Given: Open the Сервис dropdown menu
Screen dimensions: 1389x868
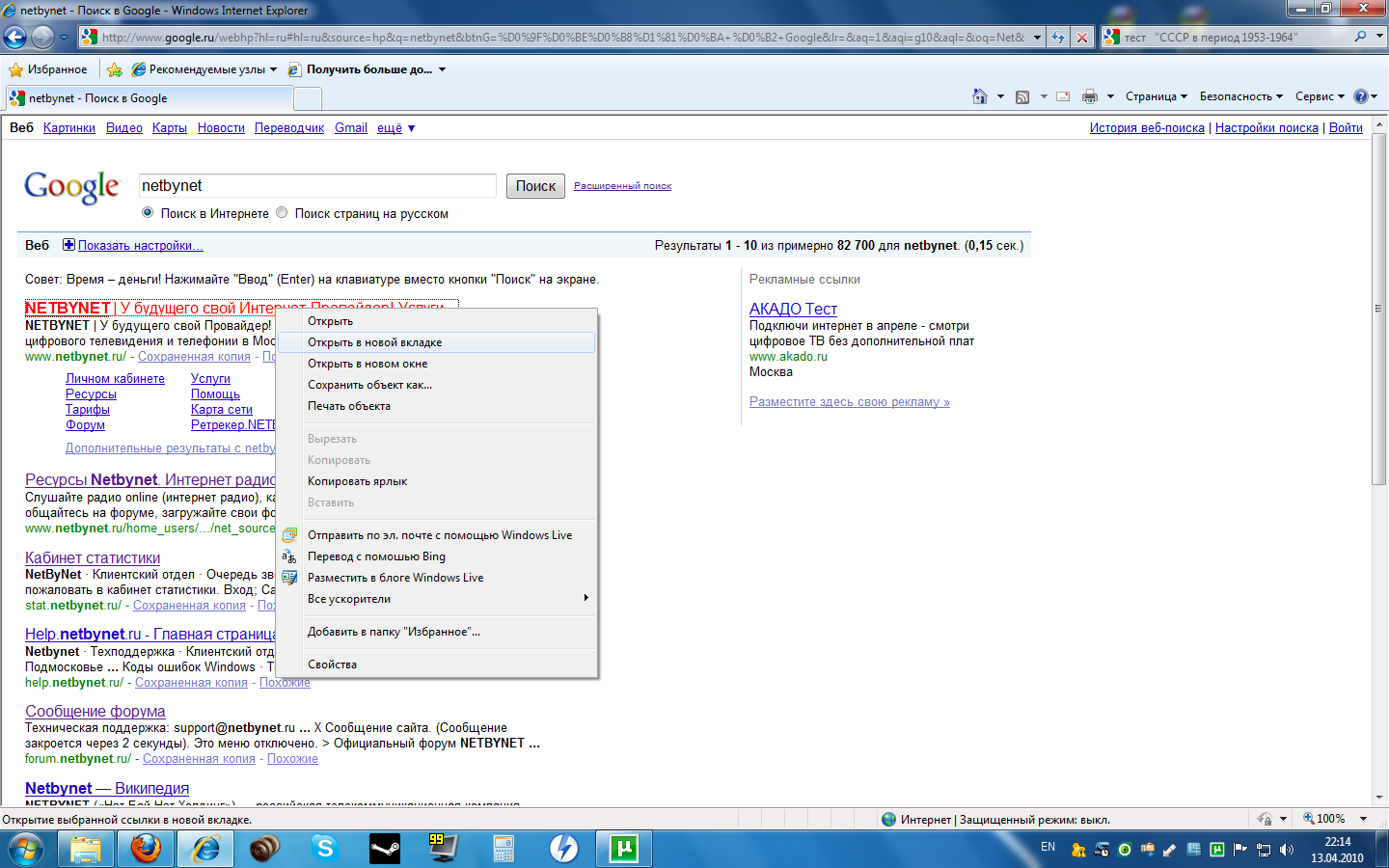Looking at the screenshot, I should pyautogui.click(x=1320, y=96).
